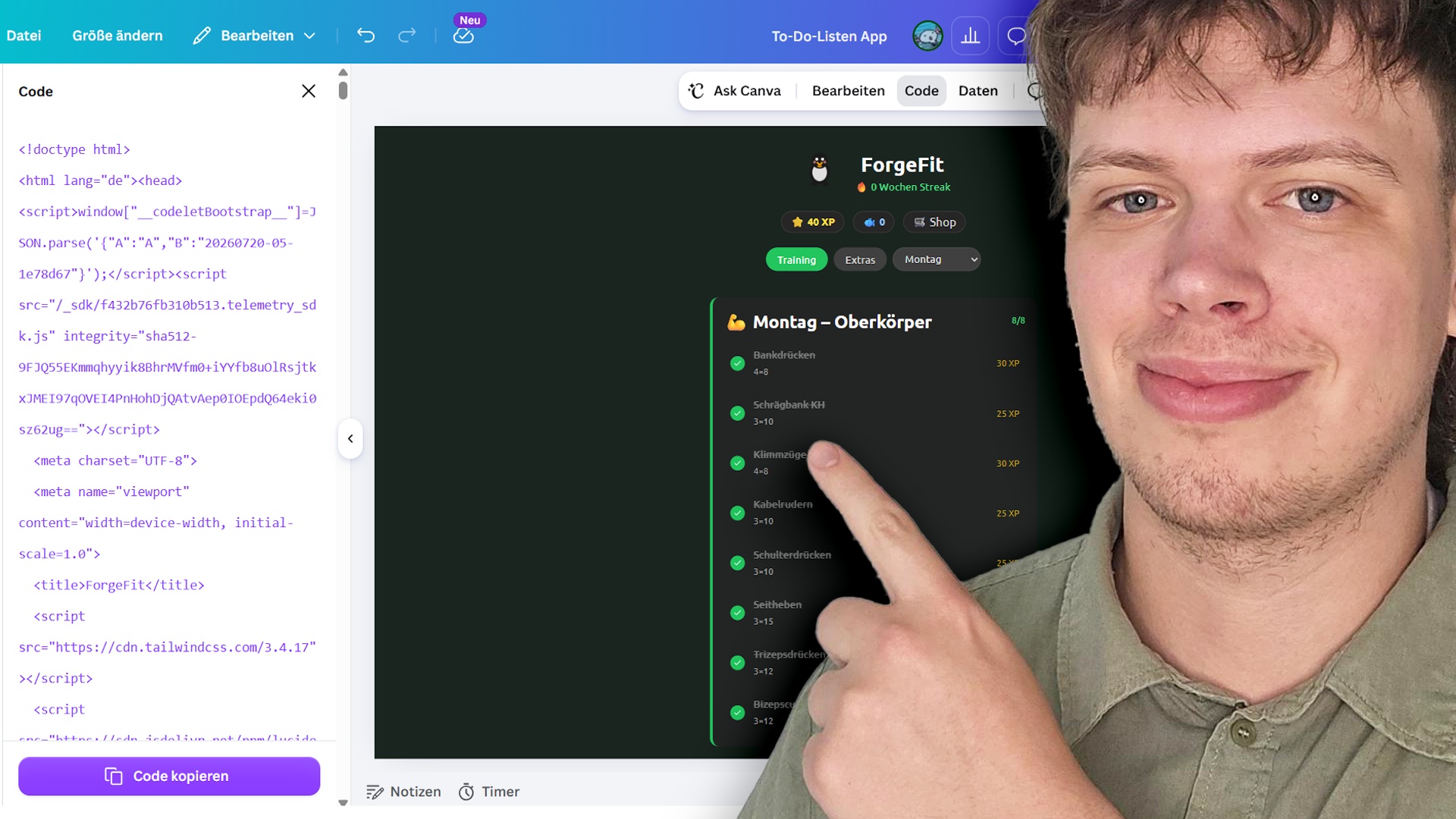
Task: Click the Notizen notepad icon
Action: [x=375, y=792]
